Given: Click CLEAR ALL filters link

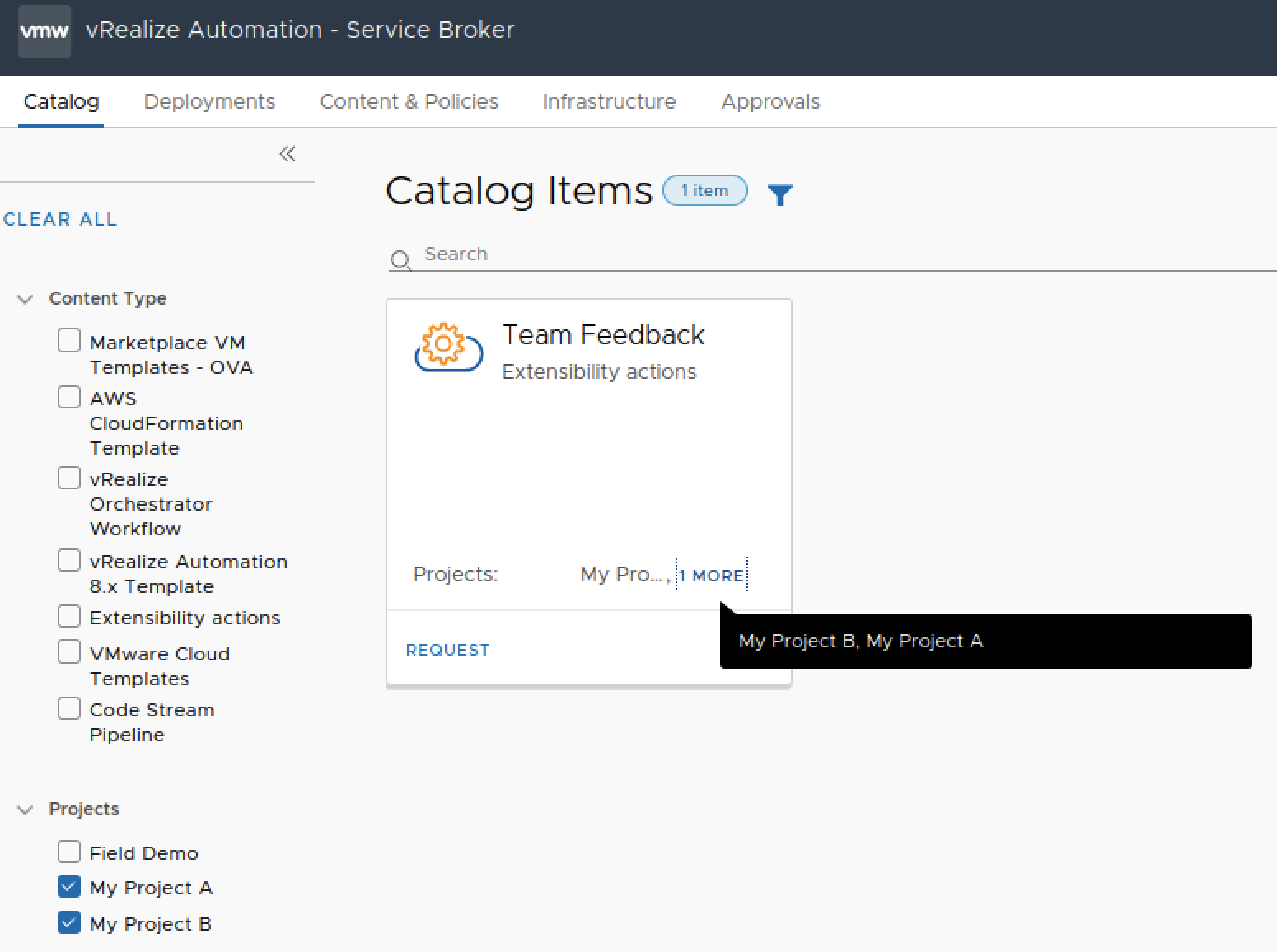Looking at the screenshot, I should tap(60, 219).
